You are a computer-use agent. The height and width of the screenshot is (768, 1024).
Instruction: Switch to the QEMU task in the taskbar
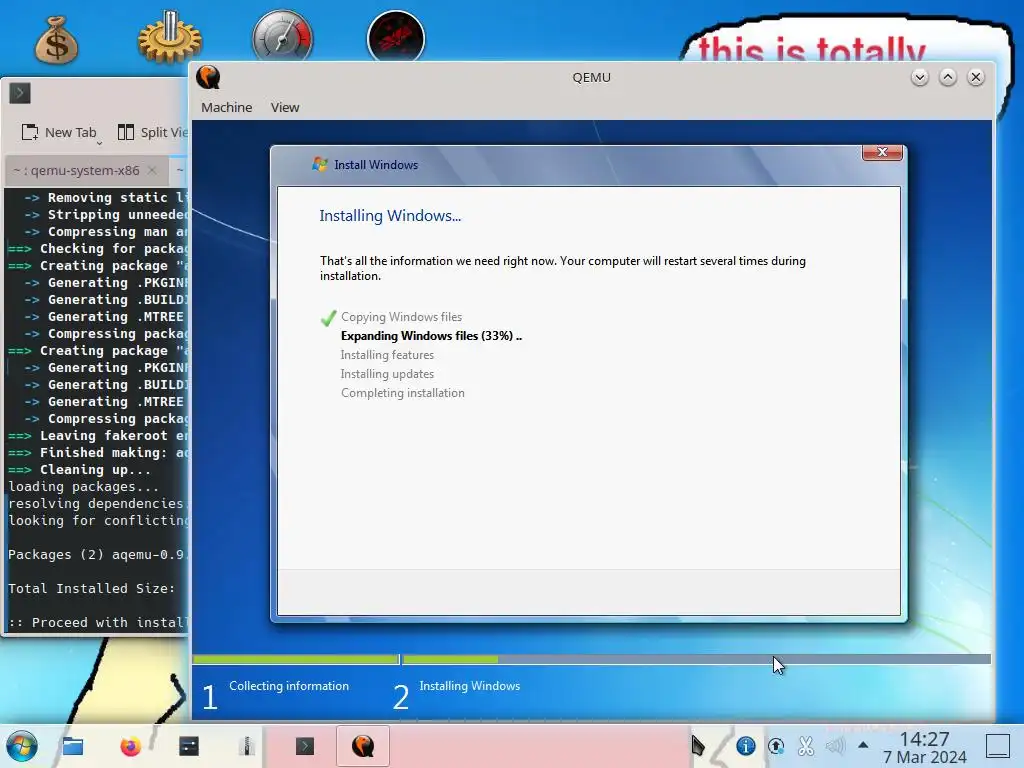pyautogui.click(x=363, y=746)
